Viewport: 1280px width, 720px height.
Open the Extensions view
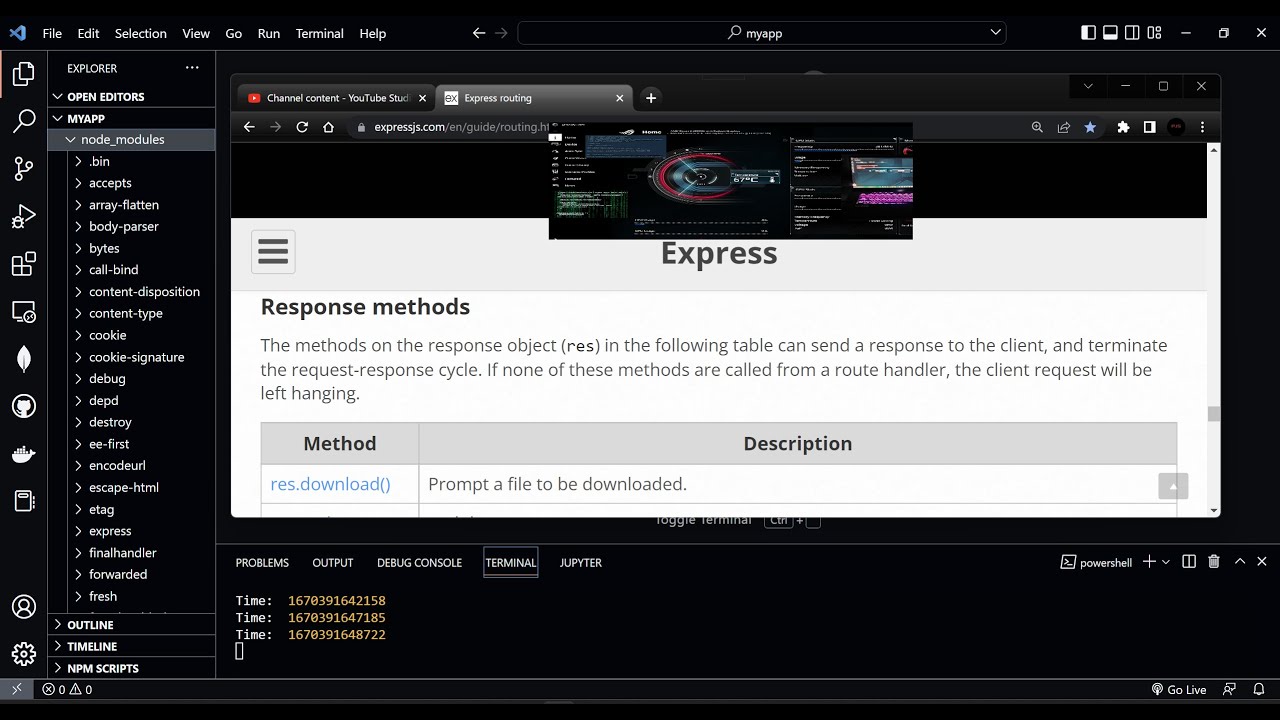(24, 265)
